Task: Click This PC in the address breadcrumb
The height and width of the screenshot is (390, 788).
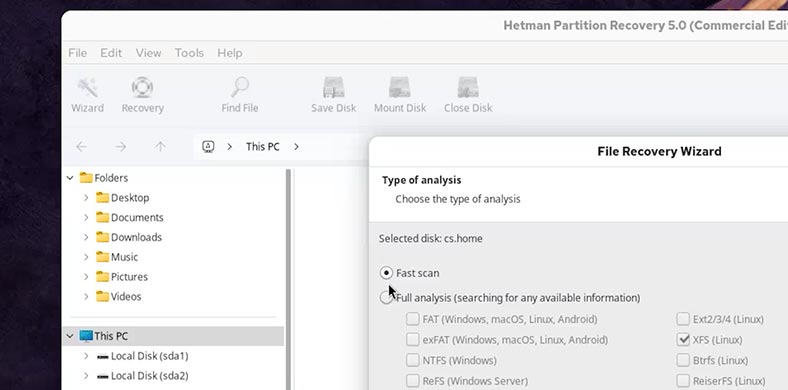Action: click(x=262, y=147)
